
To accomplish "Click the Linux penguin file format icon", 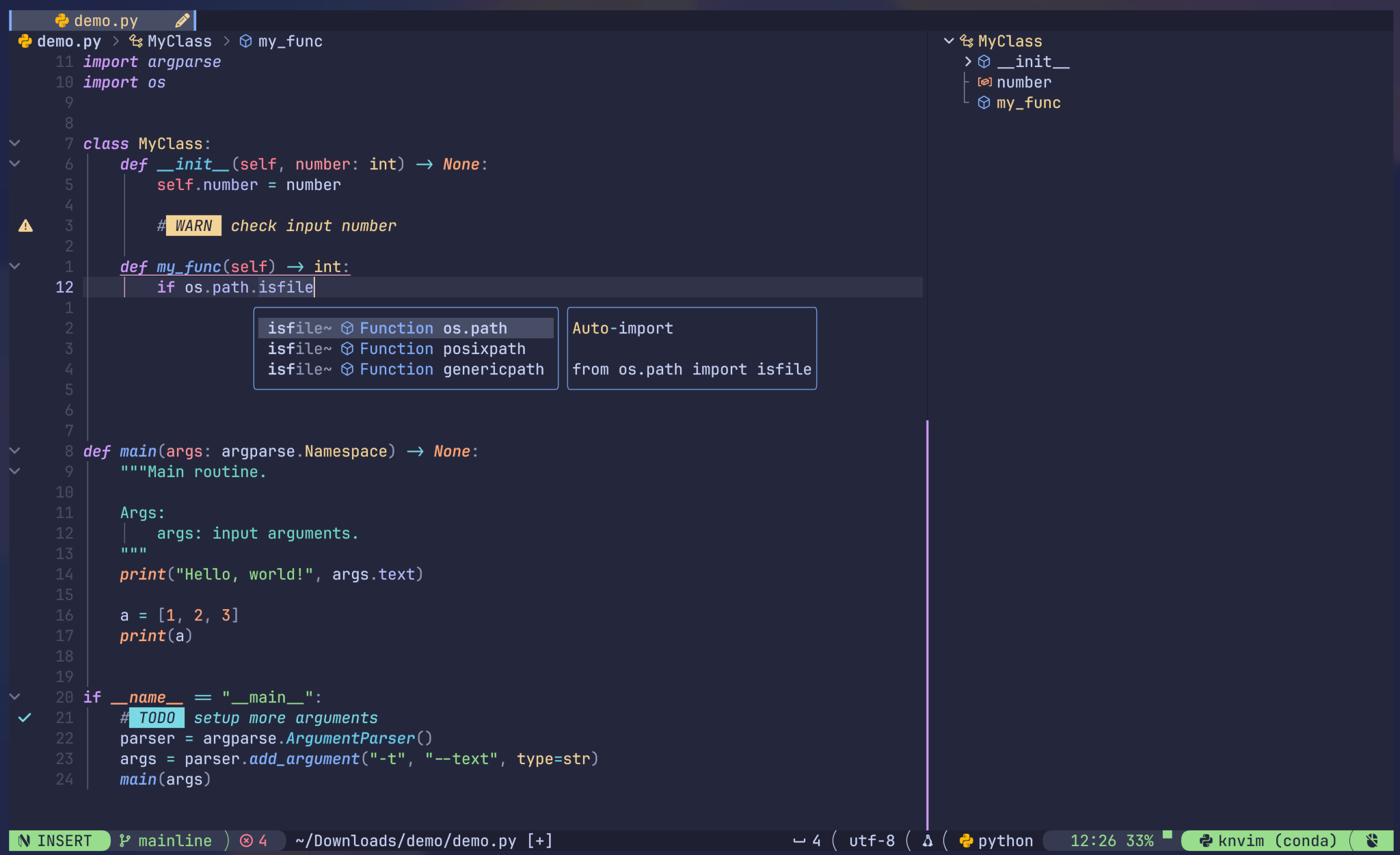I will click(928, 841).
